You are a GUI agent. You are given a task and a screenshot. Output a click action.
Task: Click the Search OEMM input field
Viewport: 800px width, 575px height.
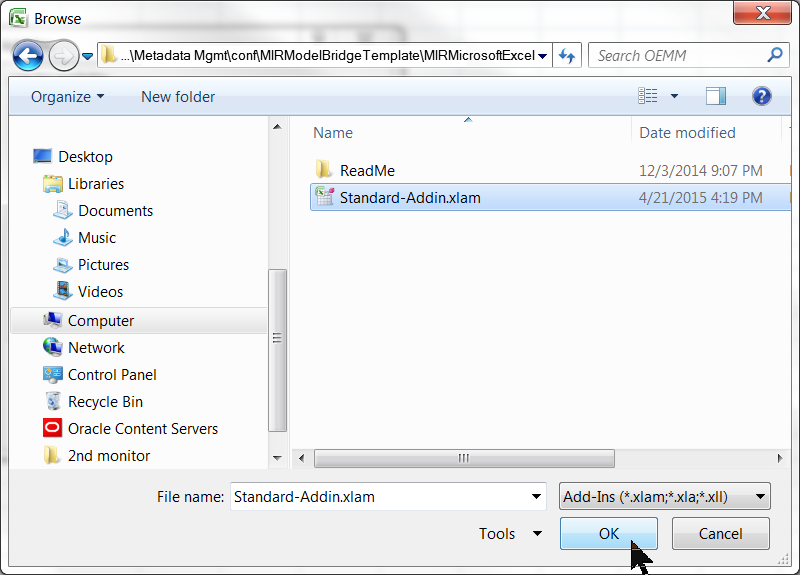click(x=678, y=56)
